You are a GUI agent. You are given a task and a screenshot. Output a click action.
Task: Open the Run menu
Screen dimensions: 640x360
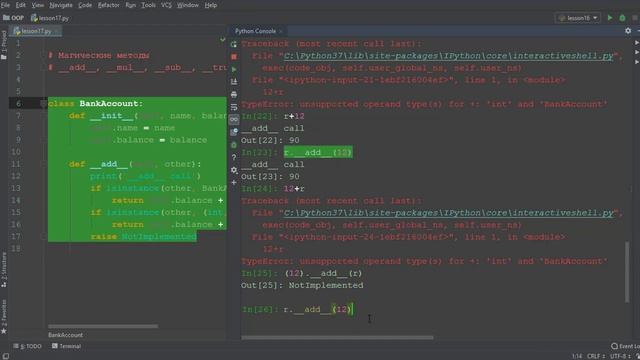coord(131,5)
